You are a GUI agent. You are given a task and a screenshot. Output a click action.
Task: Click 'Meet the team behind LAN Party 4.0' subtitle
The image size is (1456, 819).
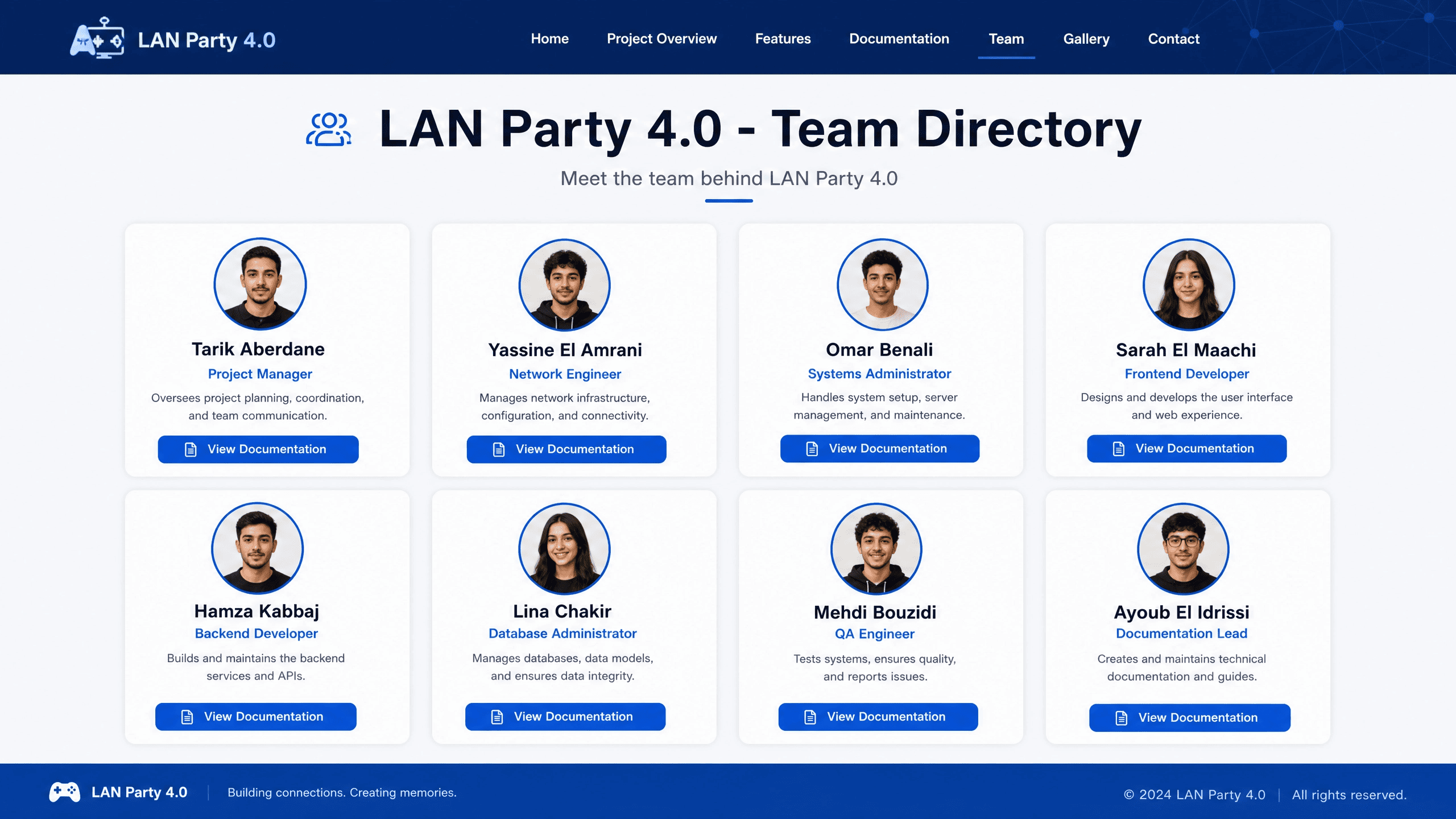pos(729,179)
